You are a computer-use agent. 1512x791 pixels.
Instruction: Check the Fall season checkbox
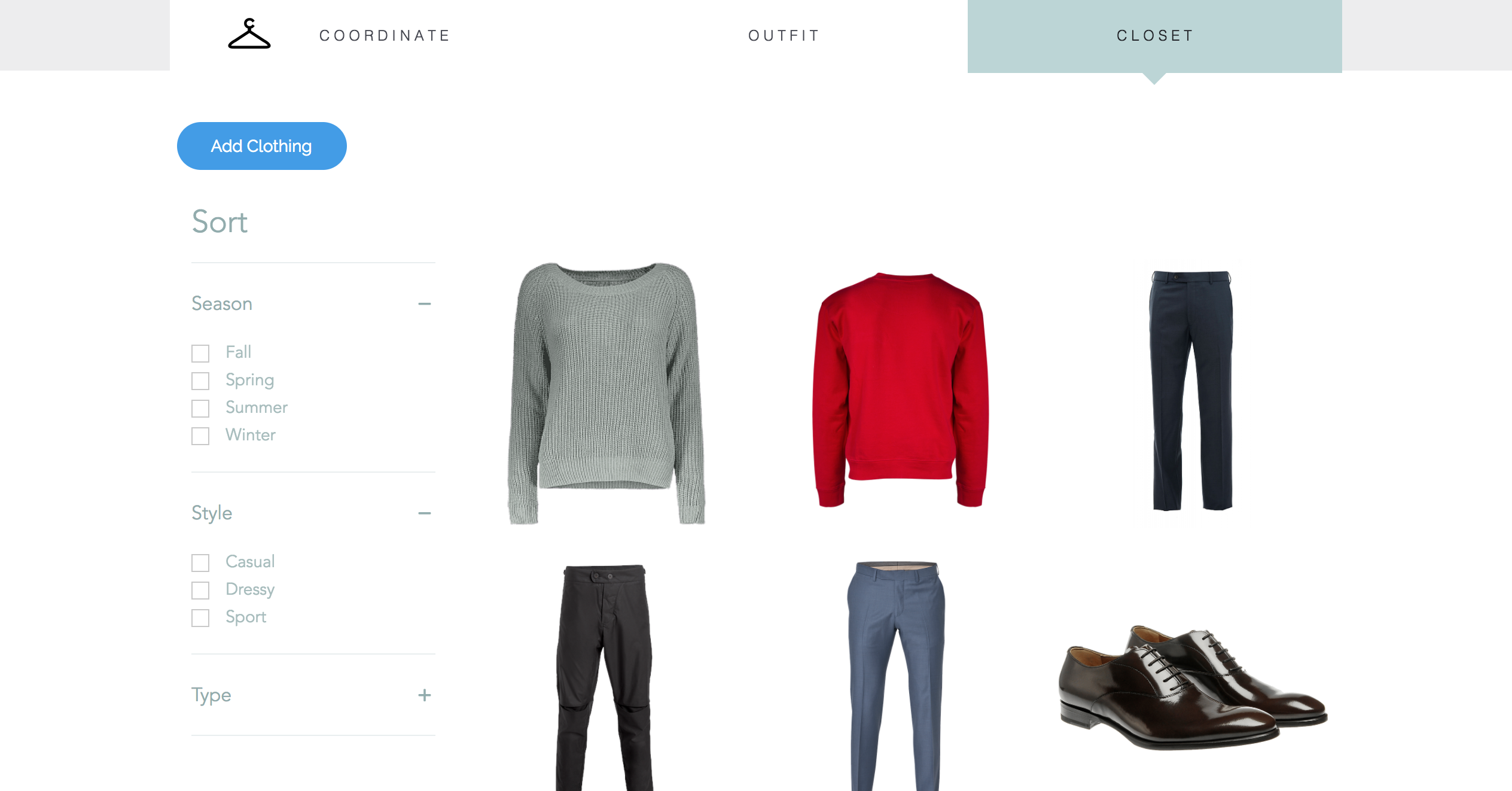click(200, 353)
